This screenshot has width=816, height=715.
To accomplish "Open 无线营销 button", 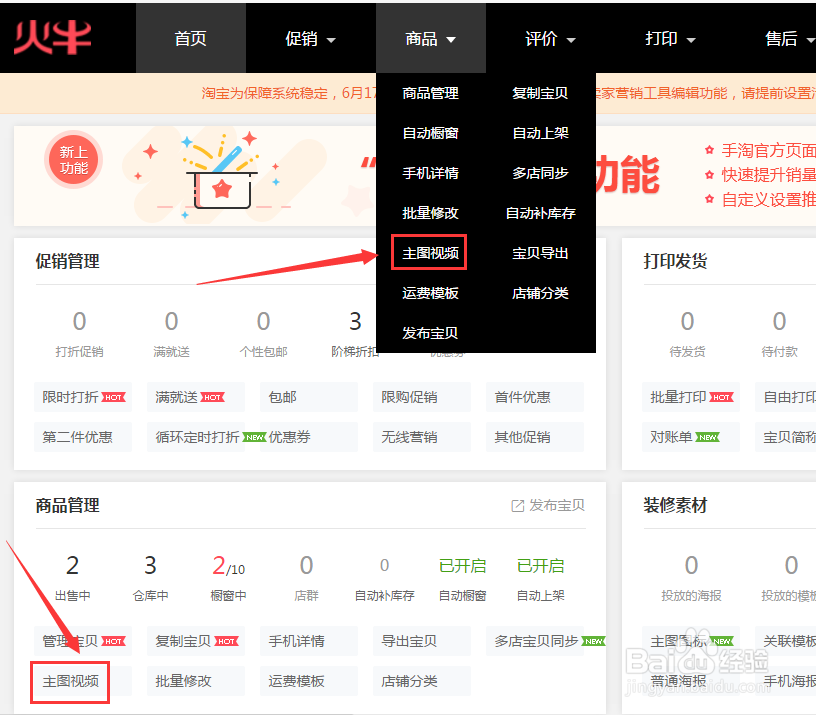I will pos(422,437).
